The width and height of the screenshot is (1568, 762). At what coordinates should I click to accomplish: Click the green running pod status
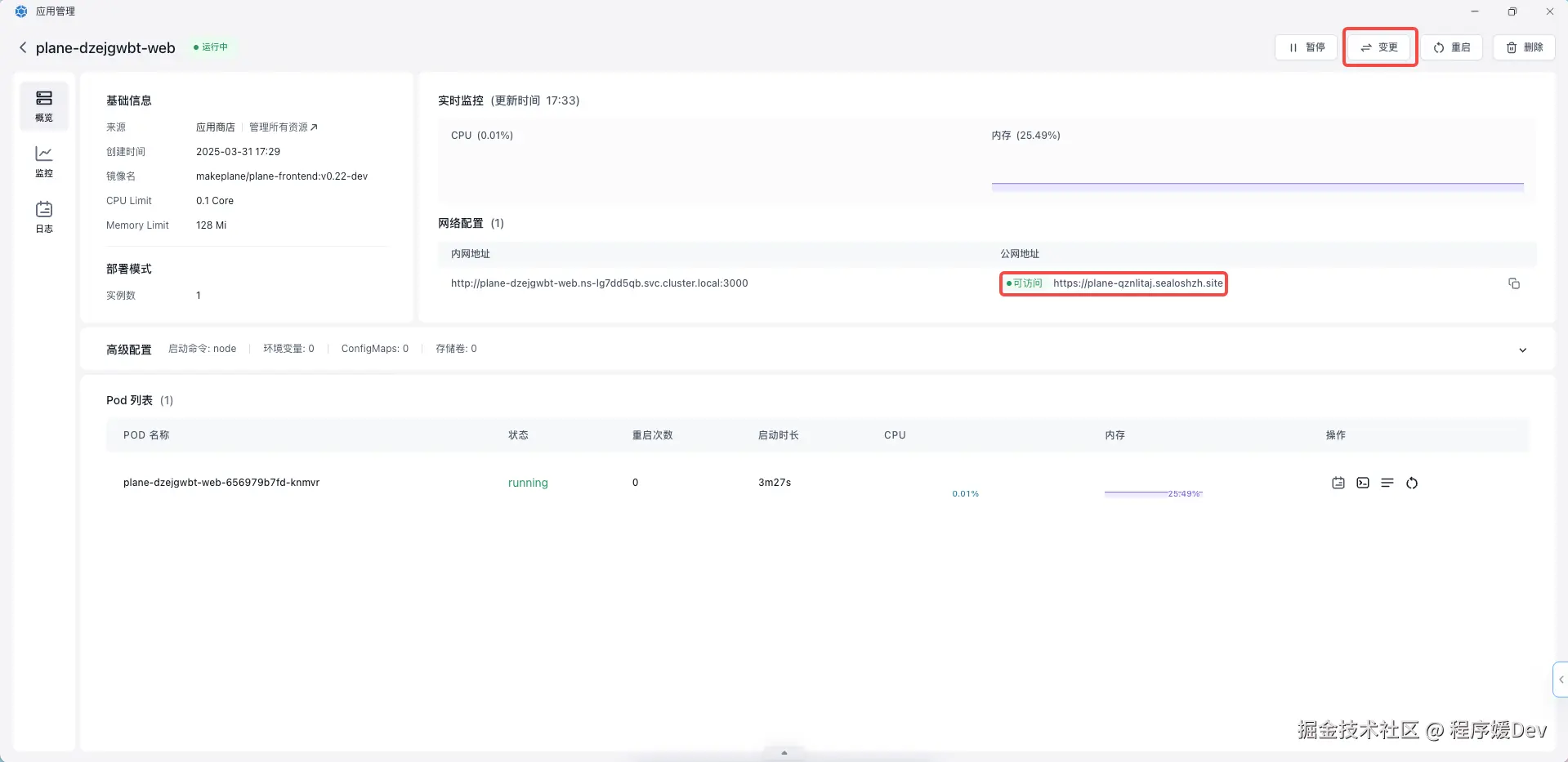[528, 483]
